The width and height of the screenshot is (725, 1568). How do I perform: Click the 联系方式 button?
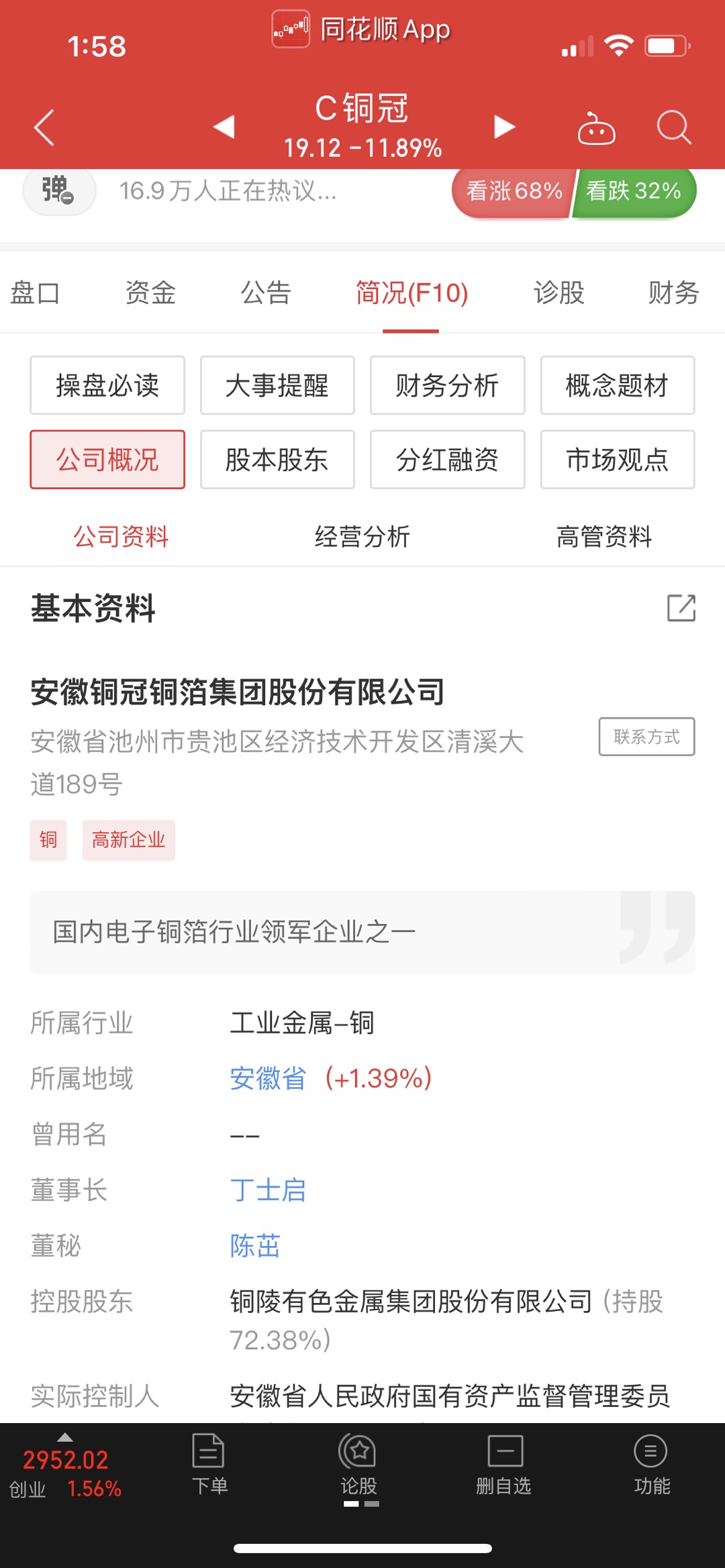tap(646, 737)
